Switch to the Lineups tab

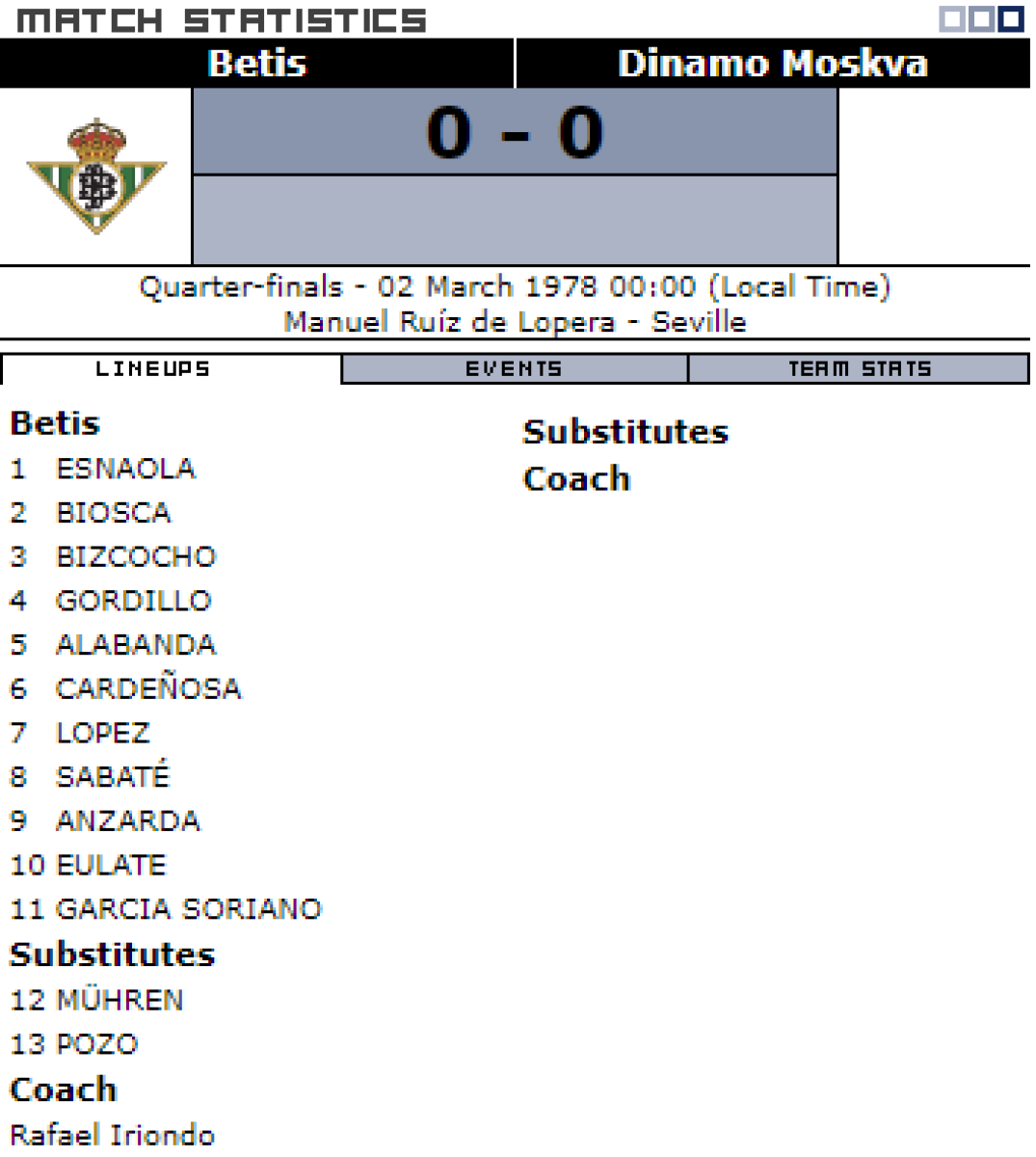[x=152, y=369]
